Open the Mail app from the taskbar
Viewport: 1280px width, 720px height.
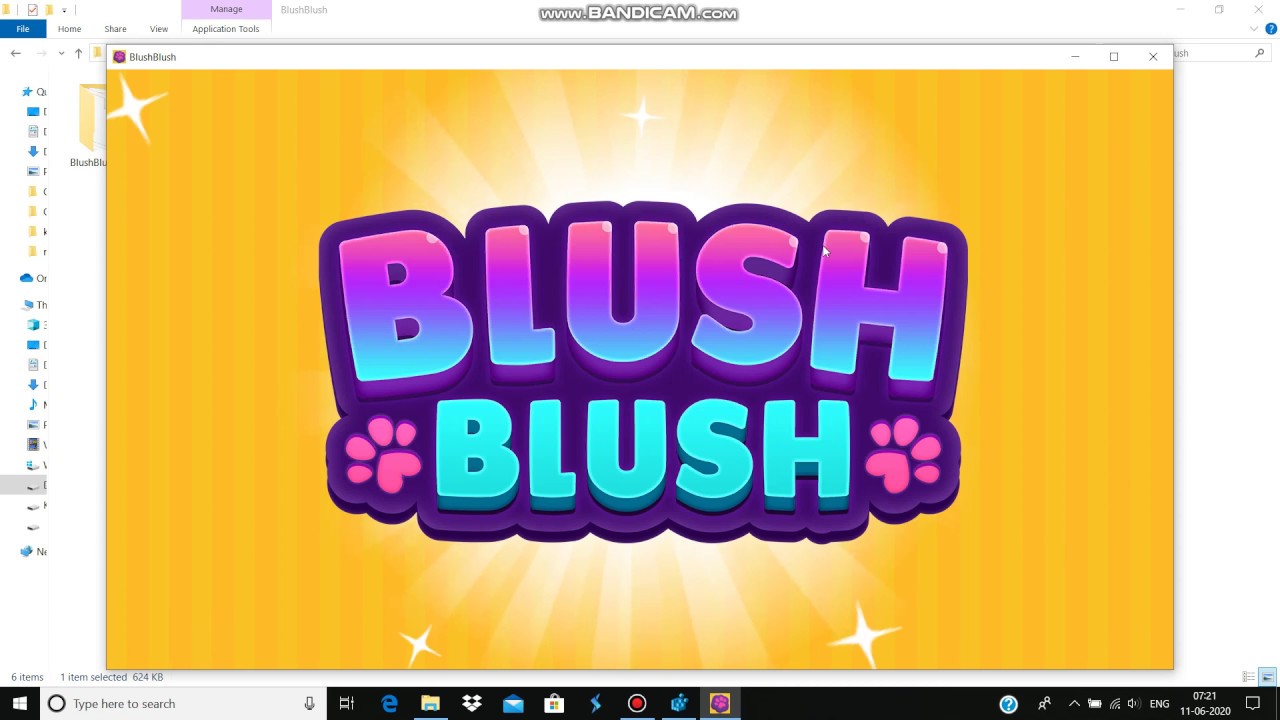513,704
